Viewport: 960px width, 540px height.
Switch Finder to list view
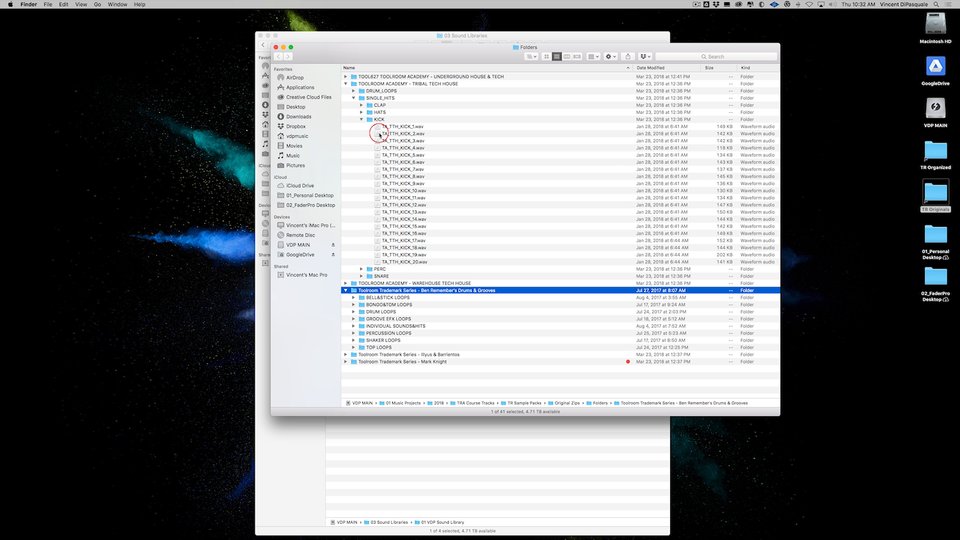(x=557, y=56)
